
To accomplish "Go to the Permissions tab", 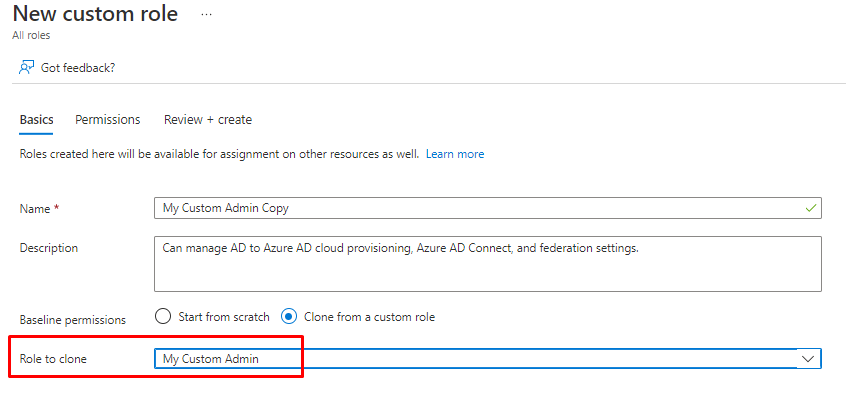I will click(107, 120).
